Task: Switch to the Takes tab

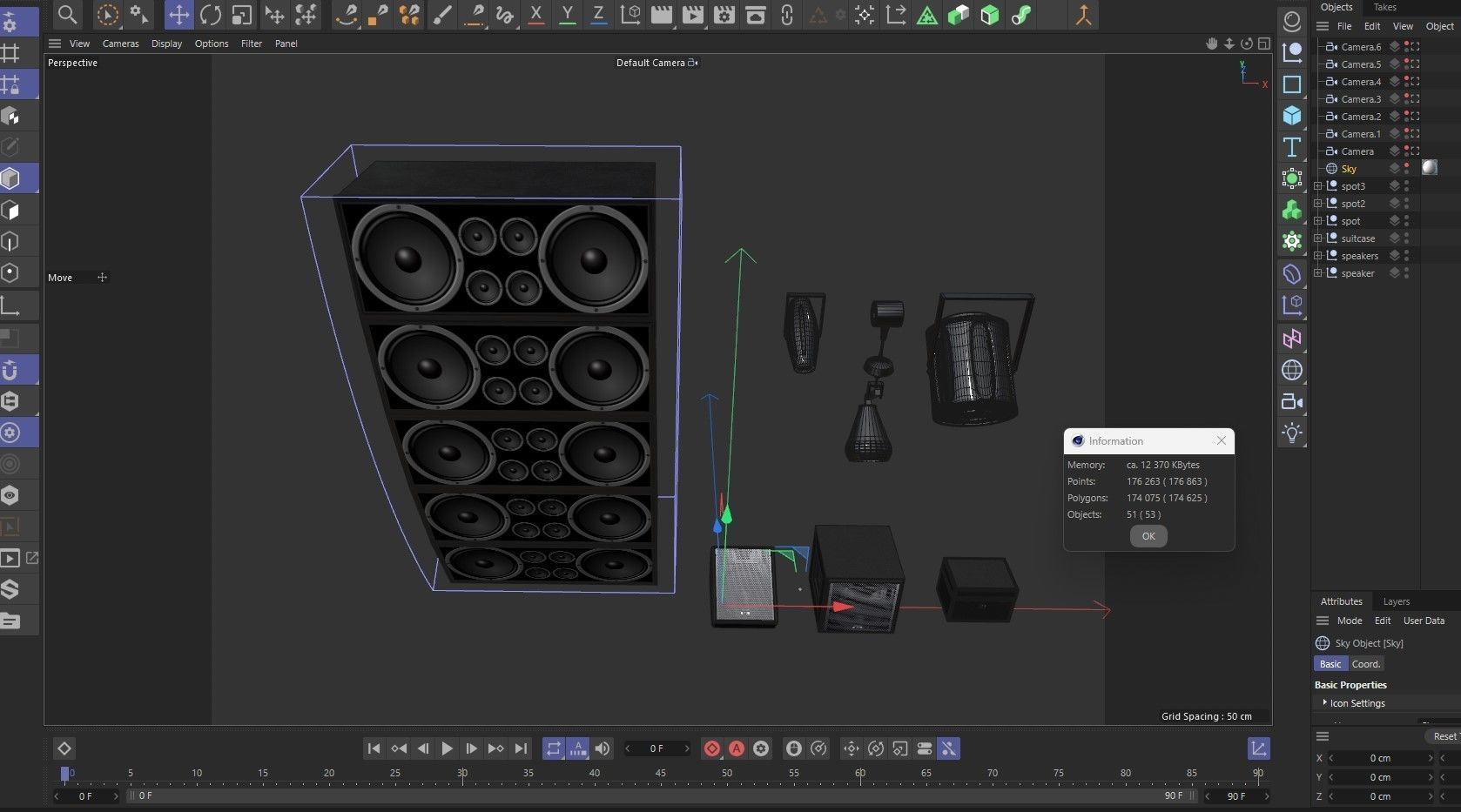Action: [x=1384, y=7]
